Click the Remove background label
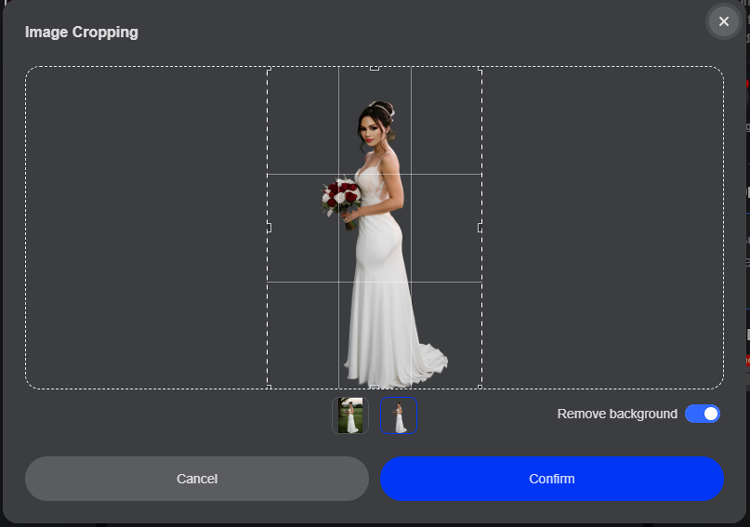 (x=617, y=414)
